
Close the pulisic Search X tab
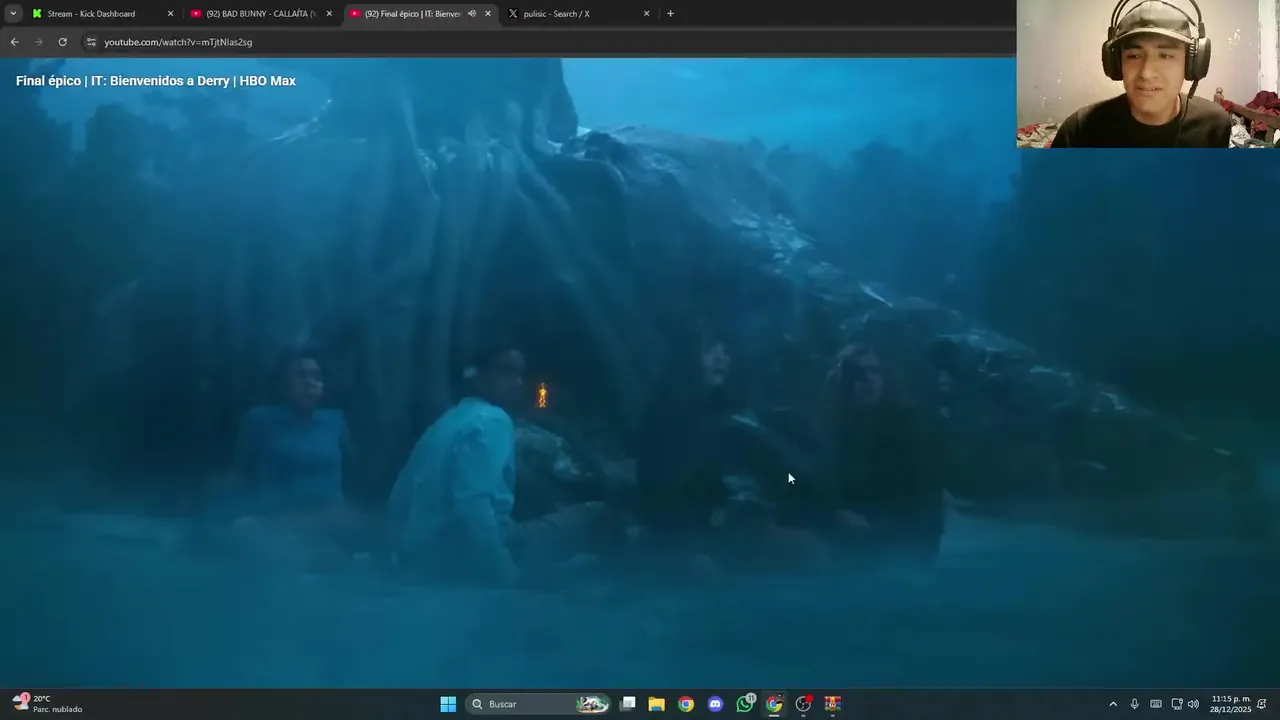click(647, 14)
